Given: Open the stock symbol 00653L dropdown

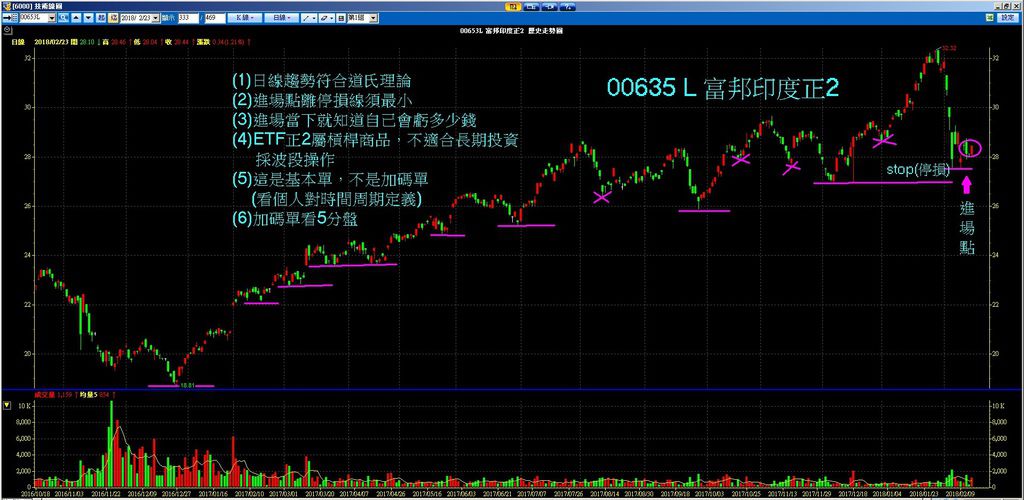Looking at the screenshot, I should pos(52,18).
